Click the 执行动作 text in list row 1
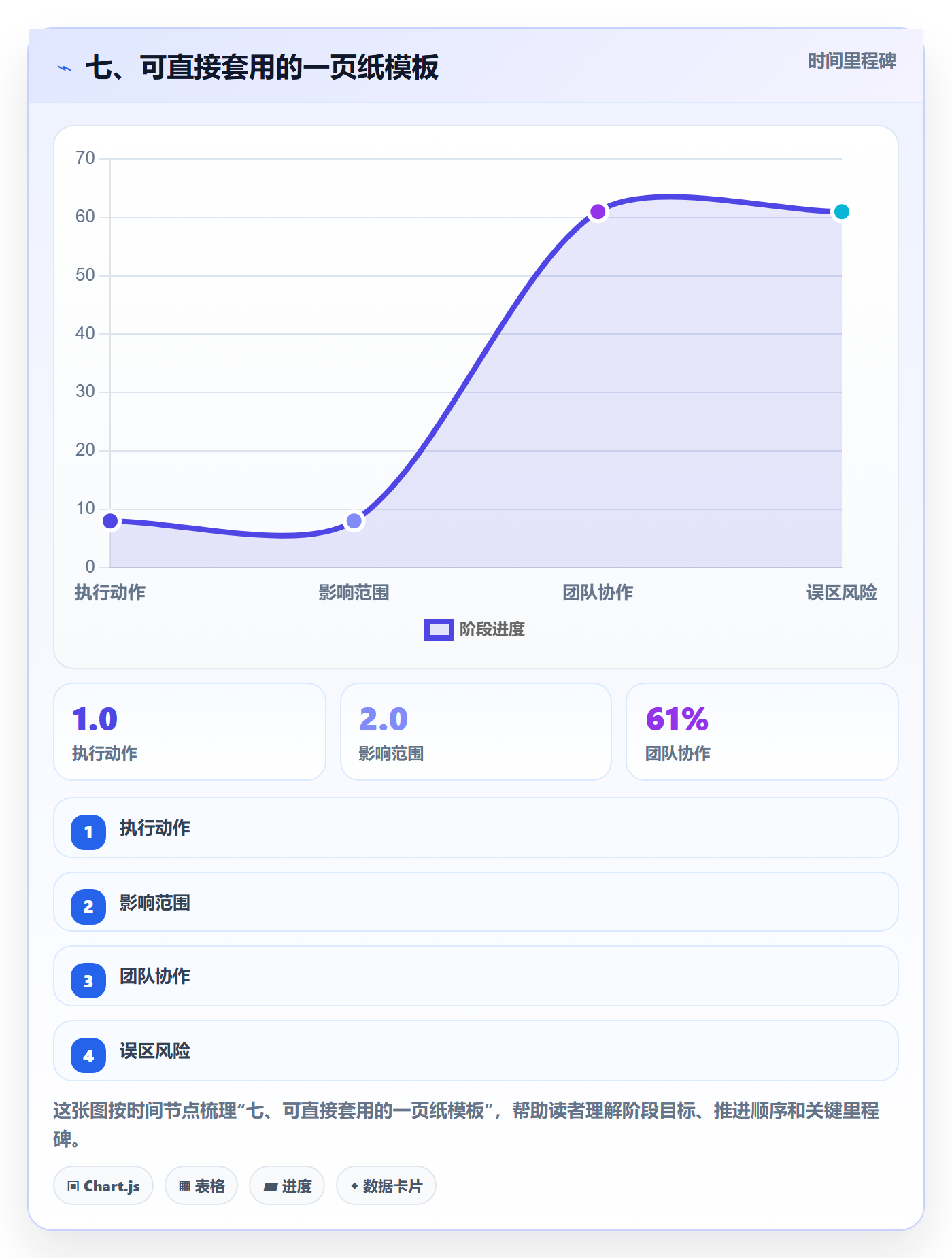The image size is (952, 1258). tap(155, 828)
